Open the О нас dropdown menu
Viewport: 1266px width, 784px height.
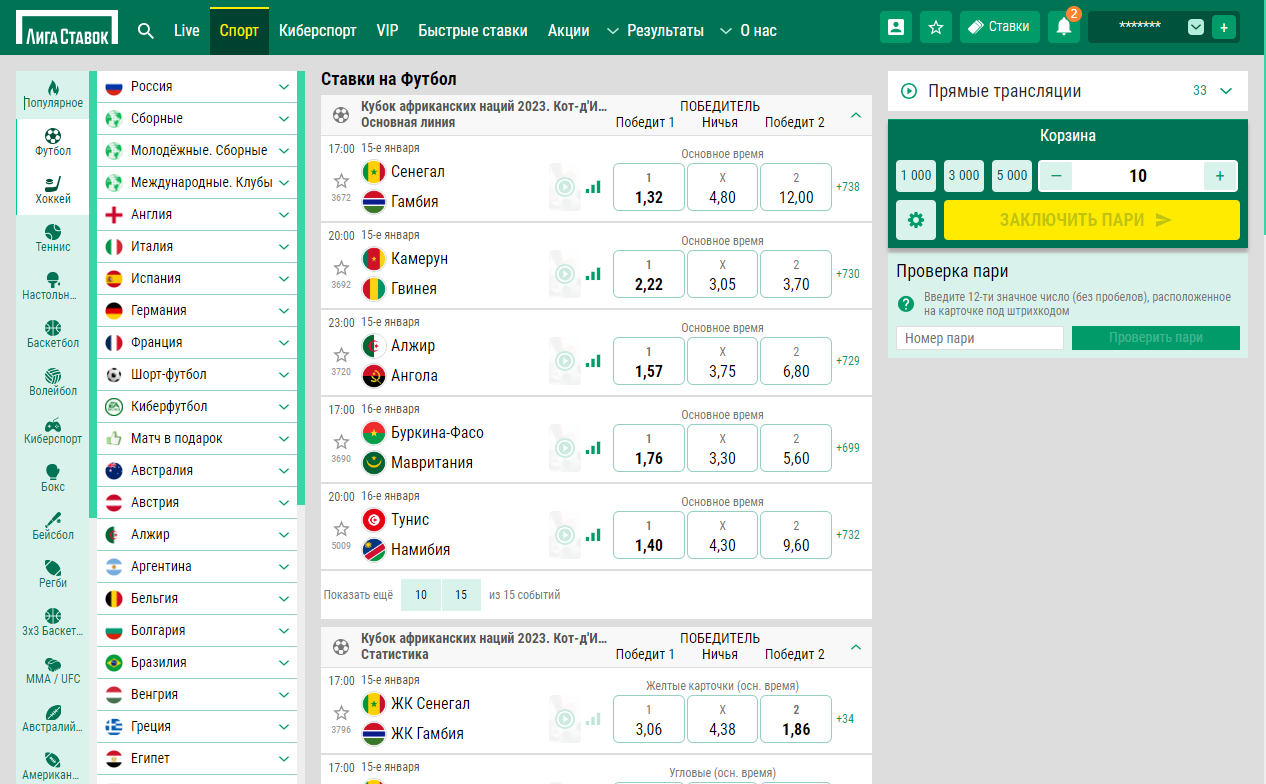pyautogui.click(x=748, y=30)
